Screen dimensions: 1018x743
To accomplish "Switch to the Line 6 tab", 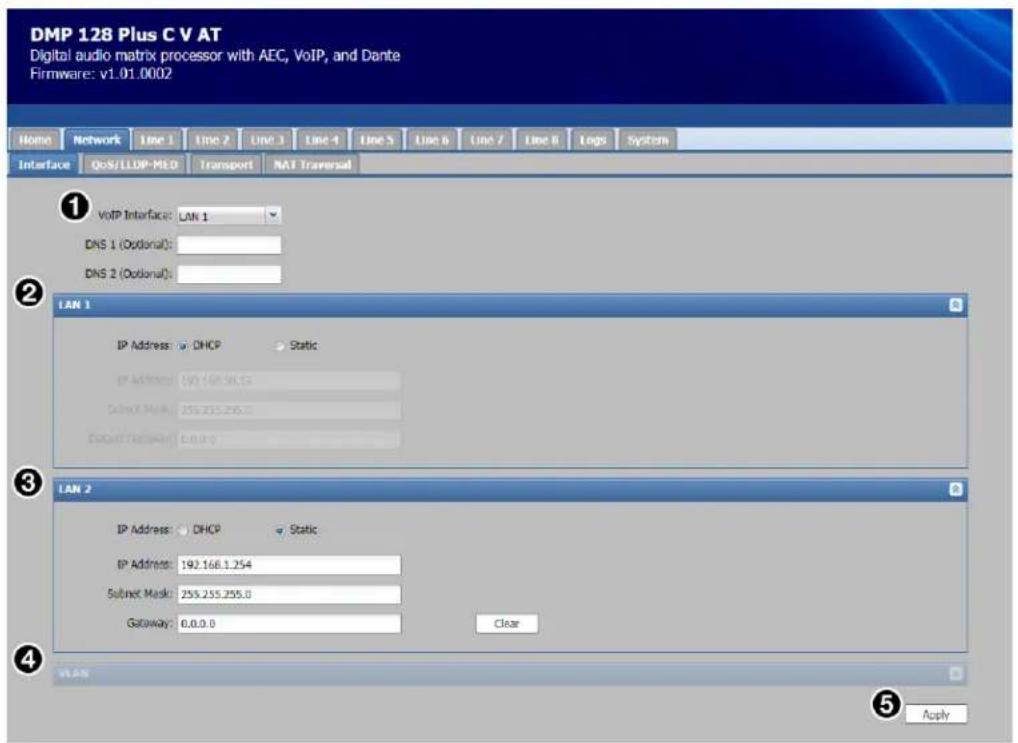I will click(432, 140).
